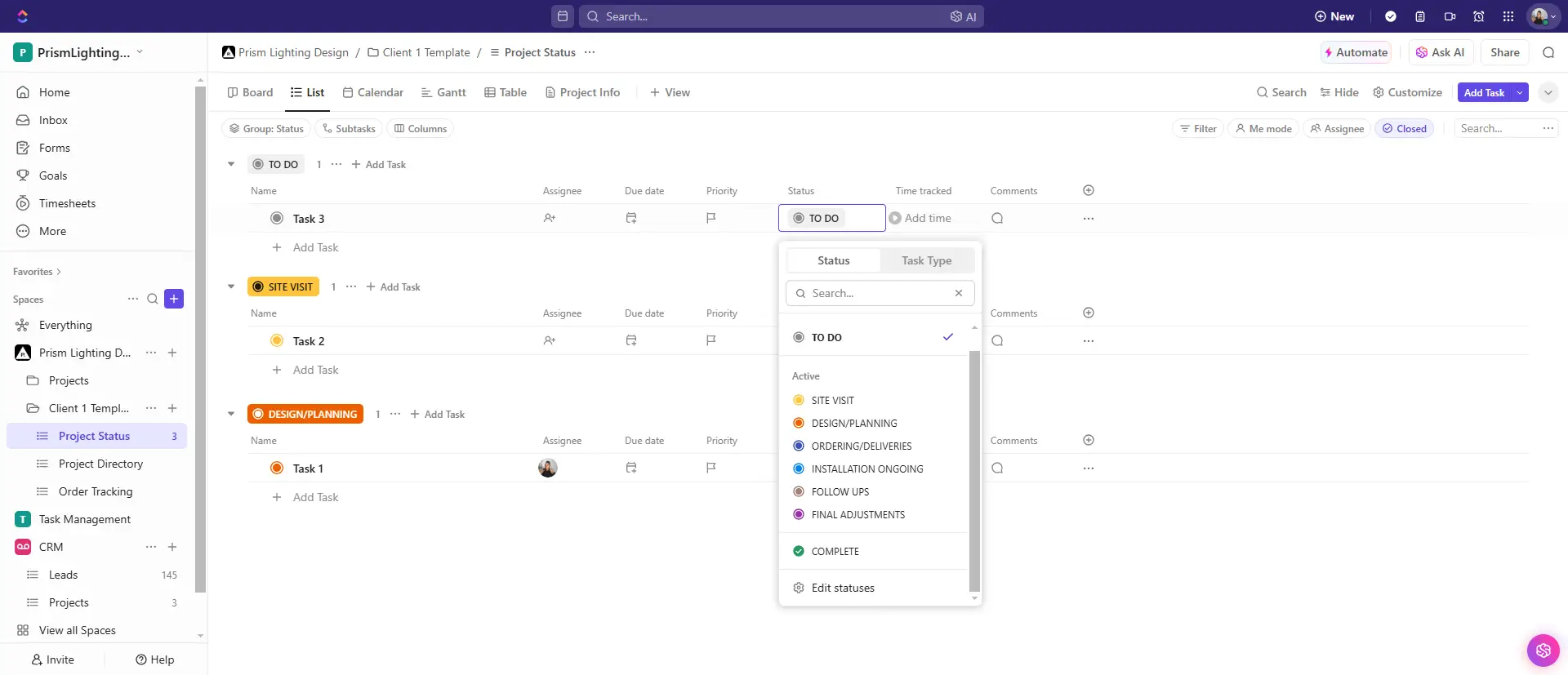The height and width of the screenshot is (675, 1568).
Task: Toggle Subtasks display option
Action: tap(349, 128)
